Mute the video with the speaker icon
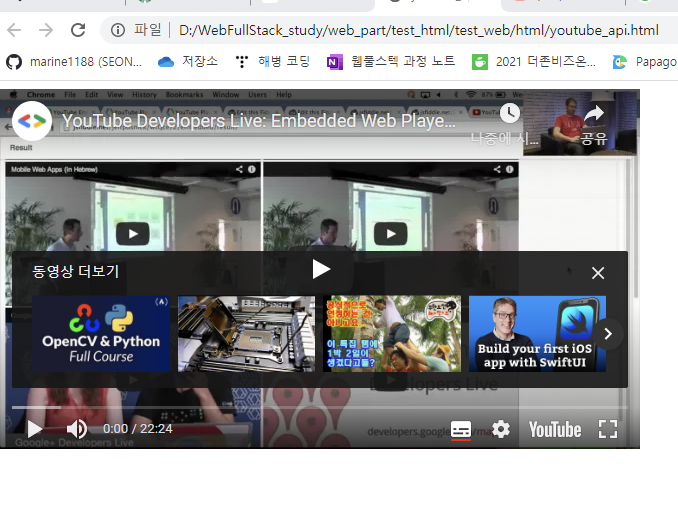This screenshot has width=678, height=522. (x=77, y=429)
